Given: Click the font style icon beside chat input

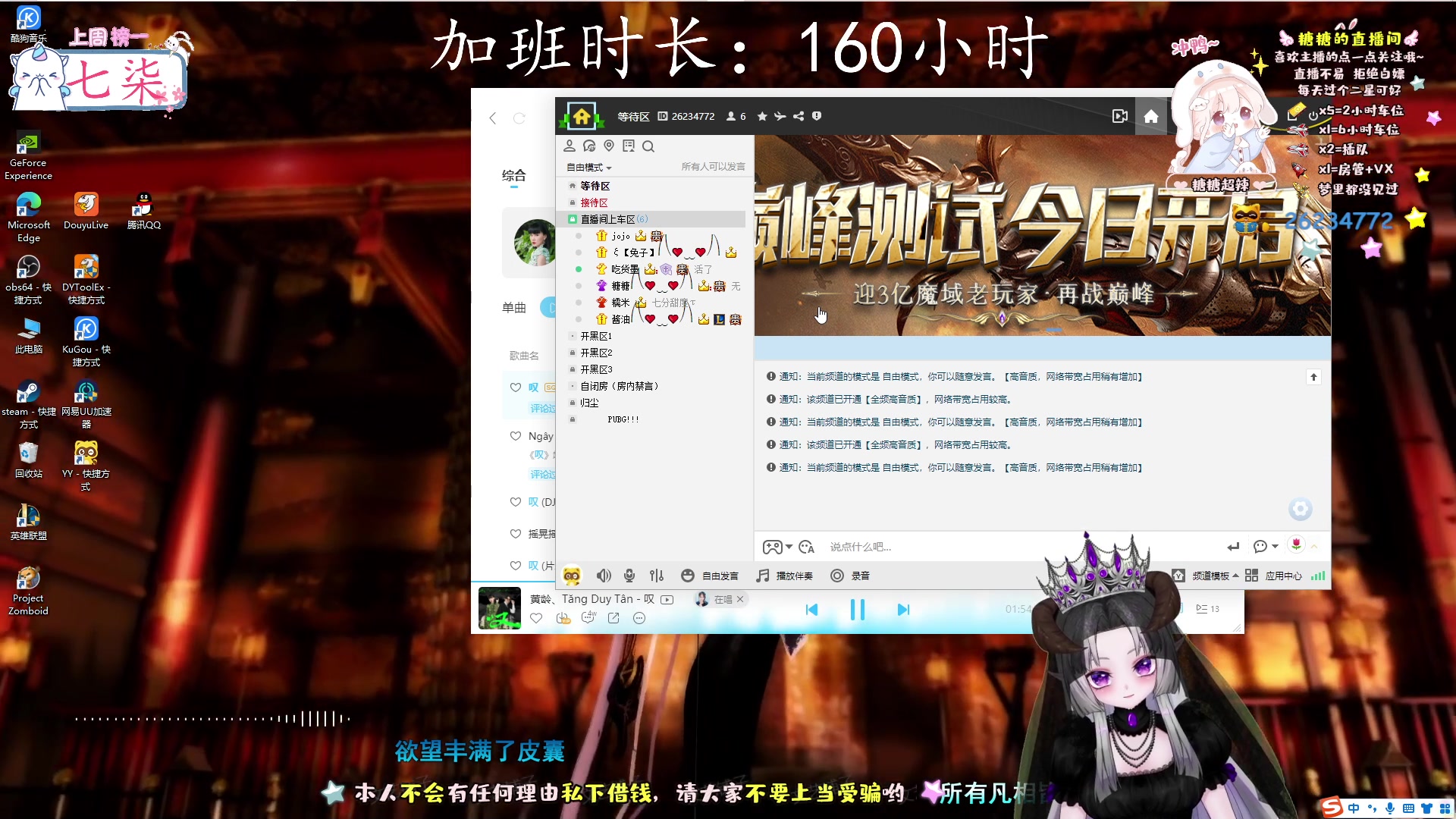Looking at the screenshot, I should (x=806, y=547).
